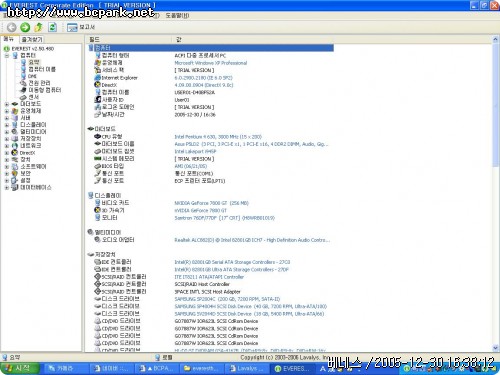The height and width of the screenshot is (375, 500).
Task: Click the 설정 icon in tree
Action: click(15, 181)
